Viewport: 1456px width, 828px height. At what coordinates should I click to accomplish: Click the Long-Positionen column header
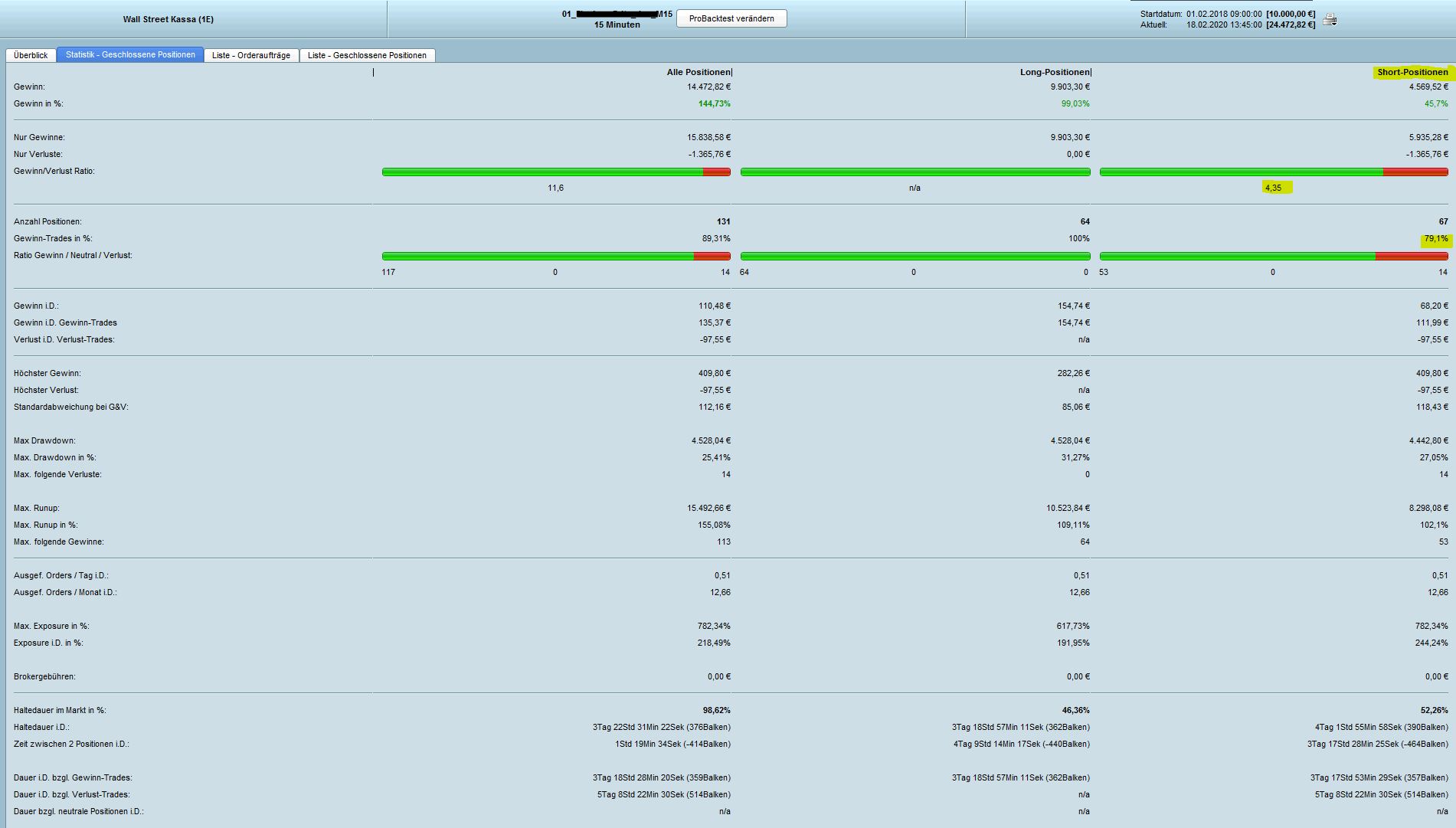1055,72
